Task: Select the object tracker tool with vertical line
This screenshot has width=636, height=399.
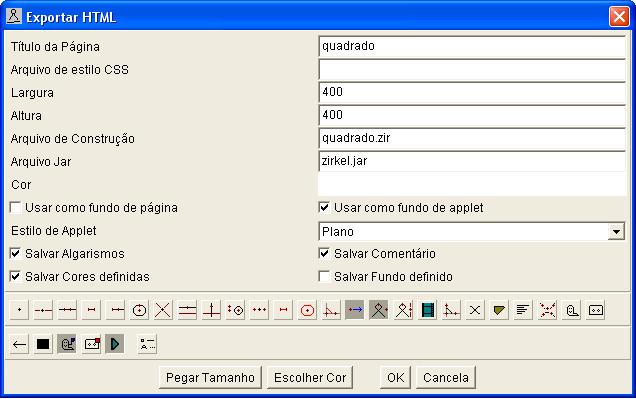Action: (403, 311)
